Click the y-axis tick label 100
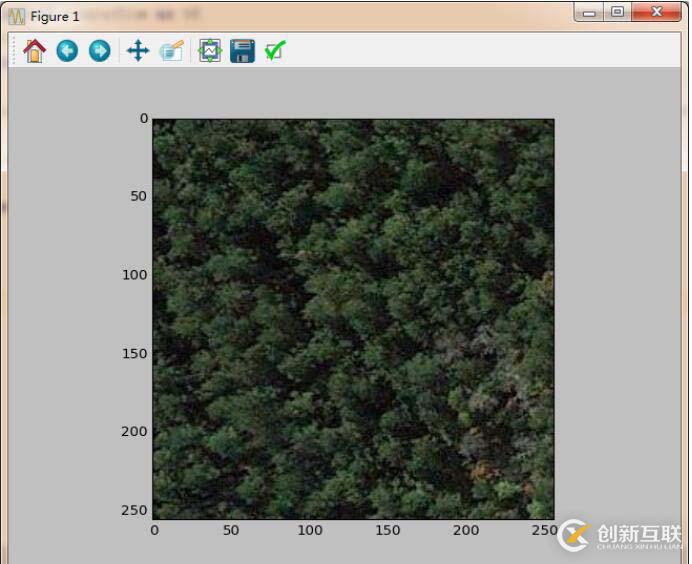 click(x=135, y=275)
